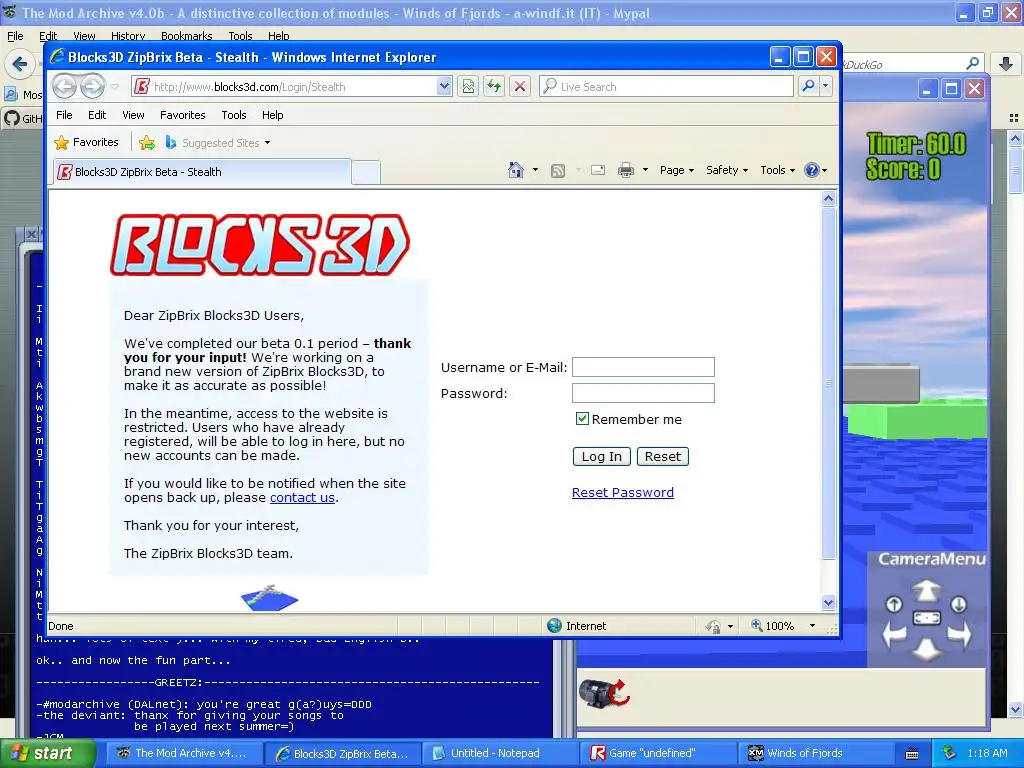Click CameraMenu center view icon
1024x768 pixels.
927,618
